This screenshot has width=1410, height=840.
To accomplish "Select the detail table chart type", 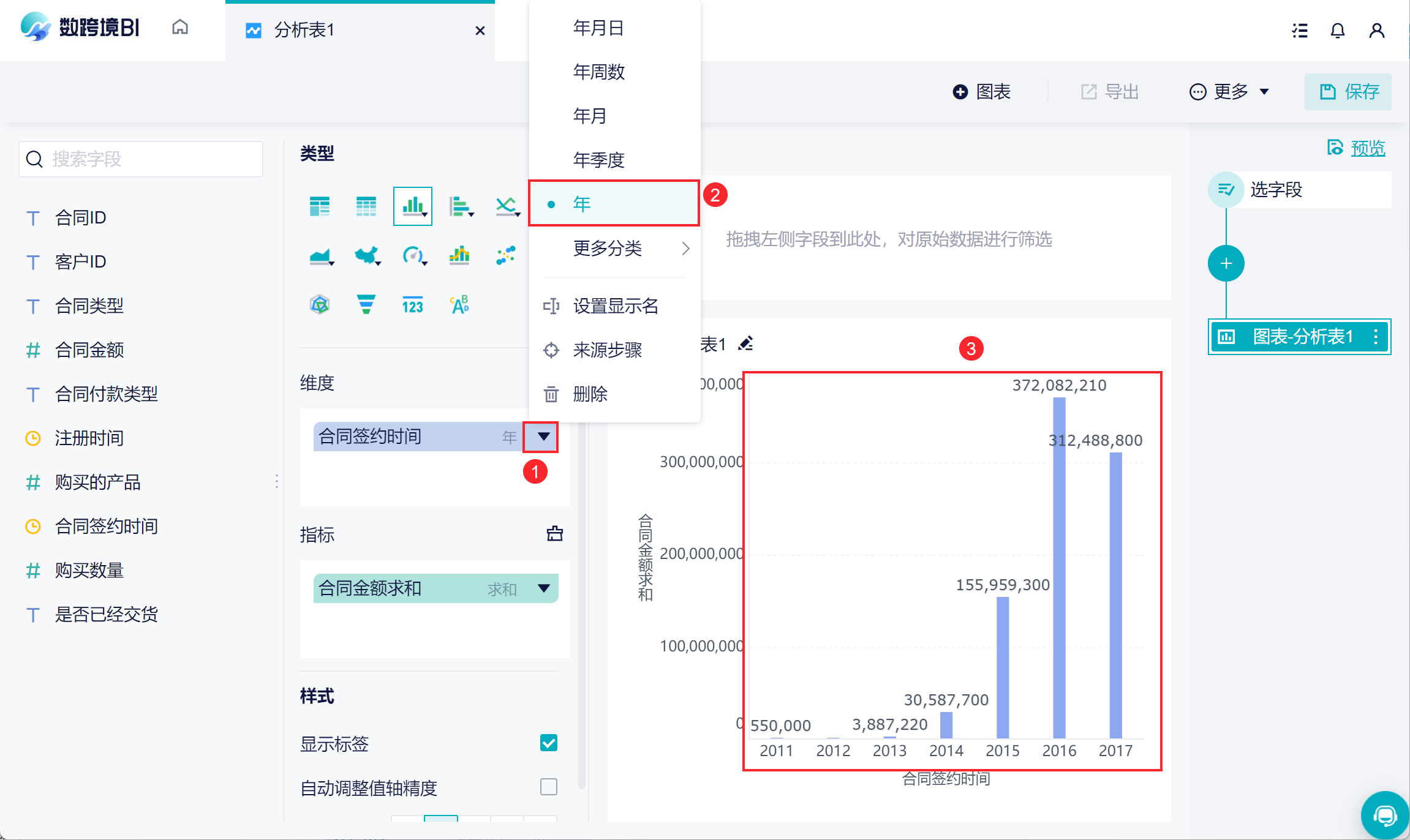I will tap(366, 206).
